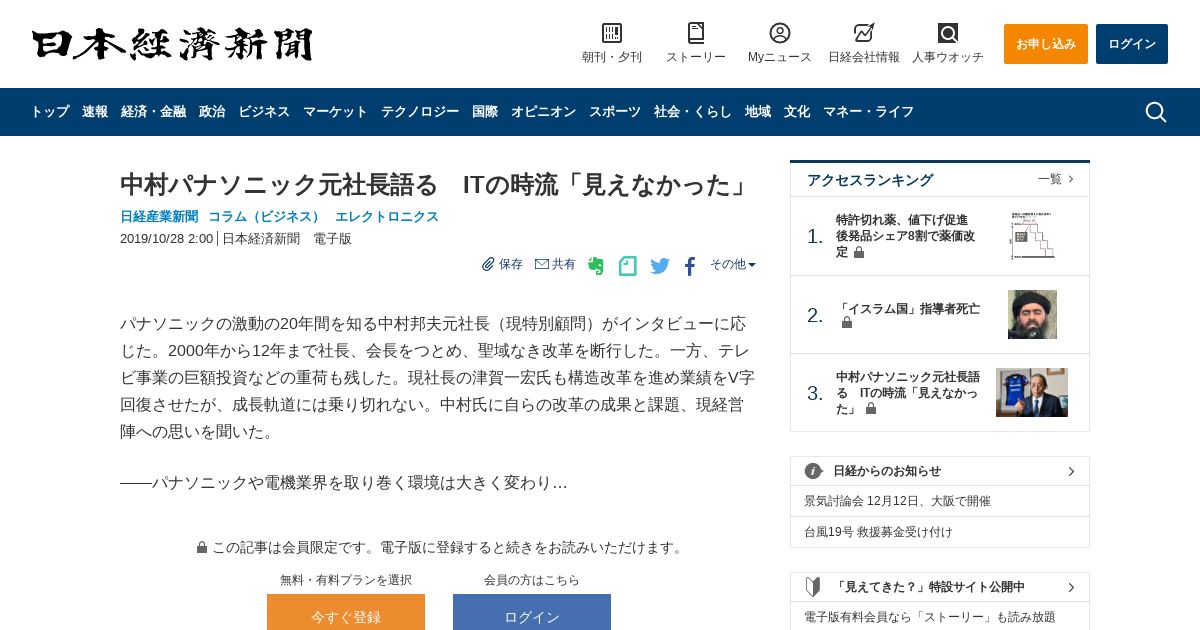Open the コラム（ビジネス） tag link

[x=266, y=217]
